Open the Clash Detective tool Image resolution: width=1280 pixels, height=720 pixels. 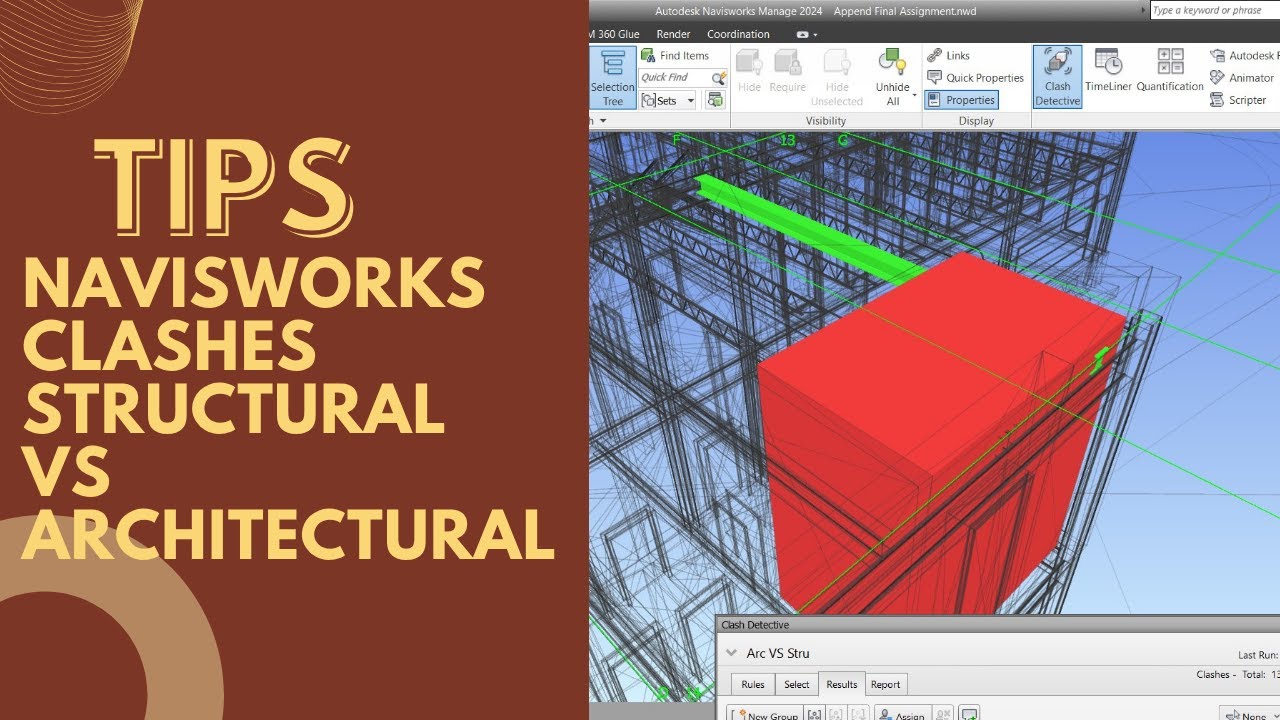pyautogui.click(x=1057, y=77)
